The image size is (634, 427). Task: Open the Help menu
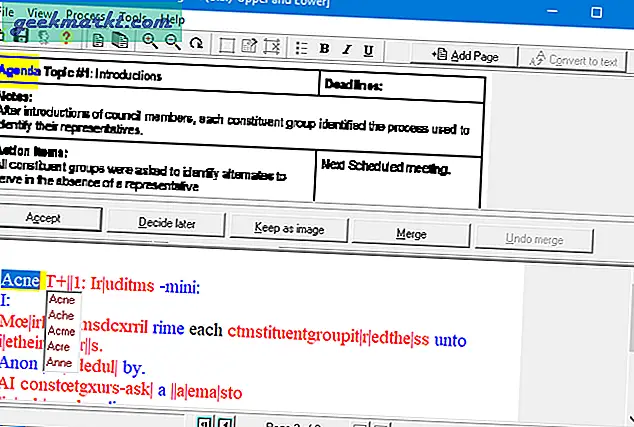(x=173, y=19)
